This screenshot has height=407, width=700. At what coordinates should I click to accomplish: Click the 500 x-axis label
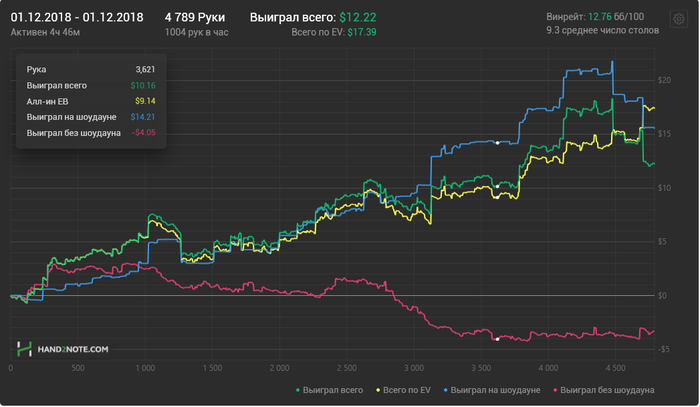tap(78, 368)
